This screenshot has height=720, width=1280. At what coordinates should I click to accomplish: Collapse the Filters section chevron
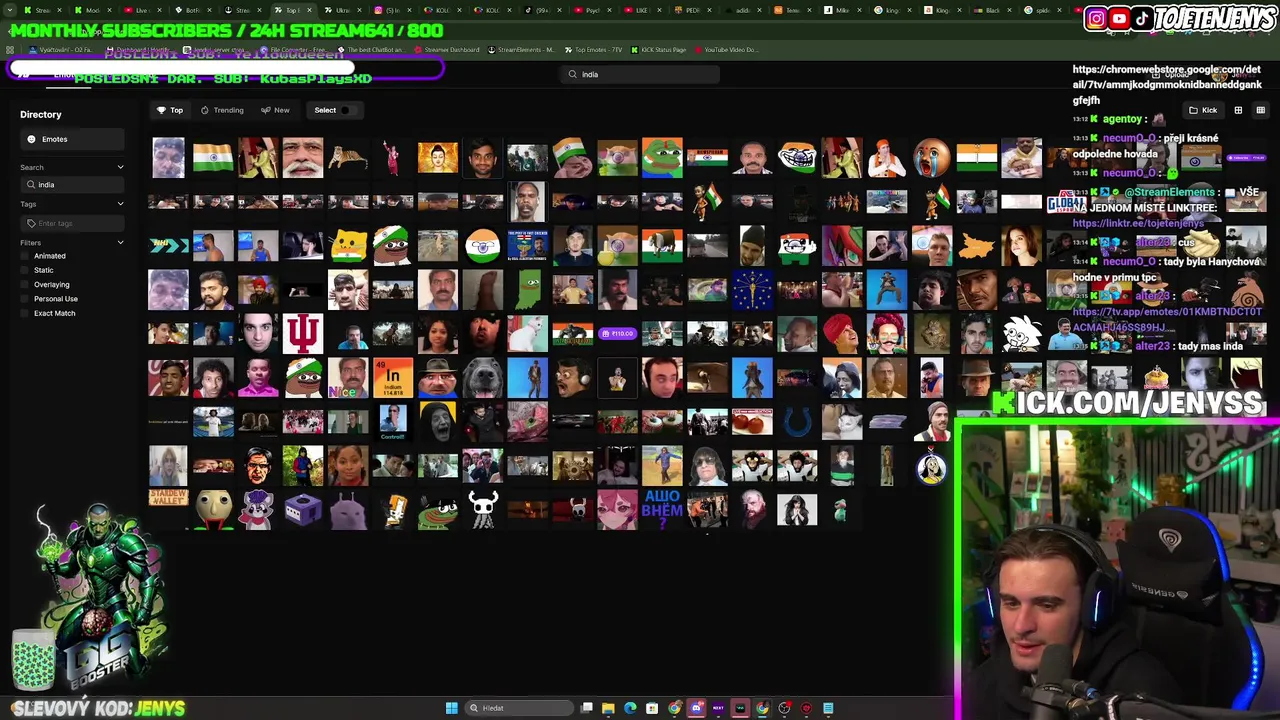(x=120, y=242)
